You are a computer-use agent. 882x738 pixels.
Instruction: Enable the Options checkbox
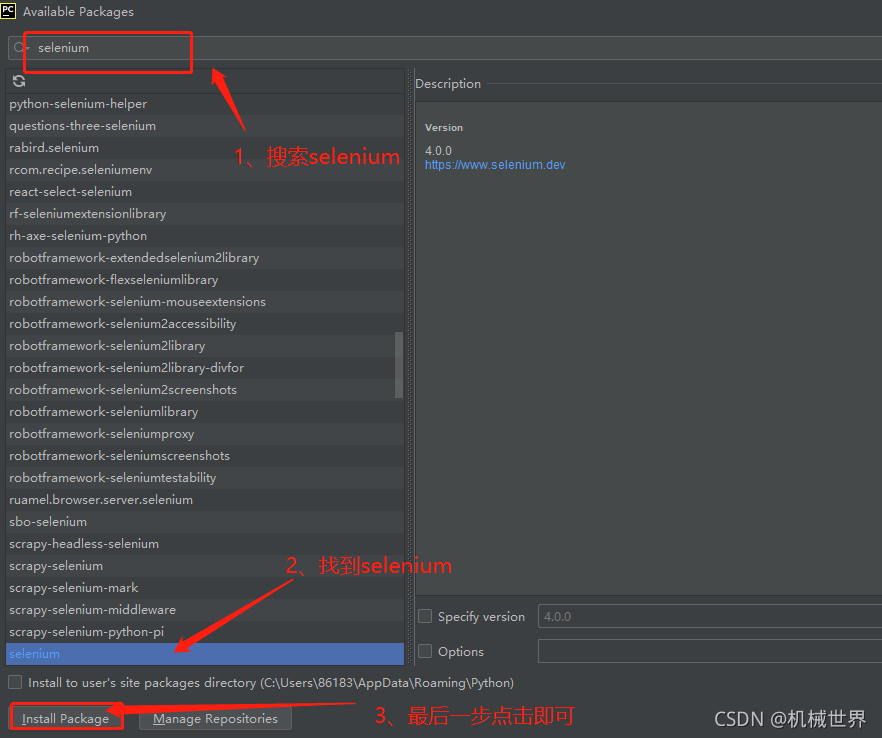(425, 651)
